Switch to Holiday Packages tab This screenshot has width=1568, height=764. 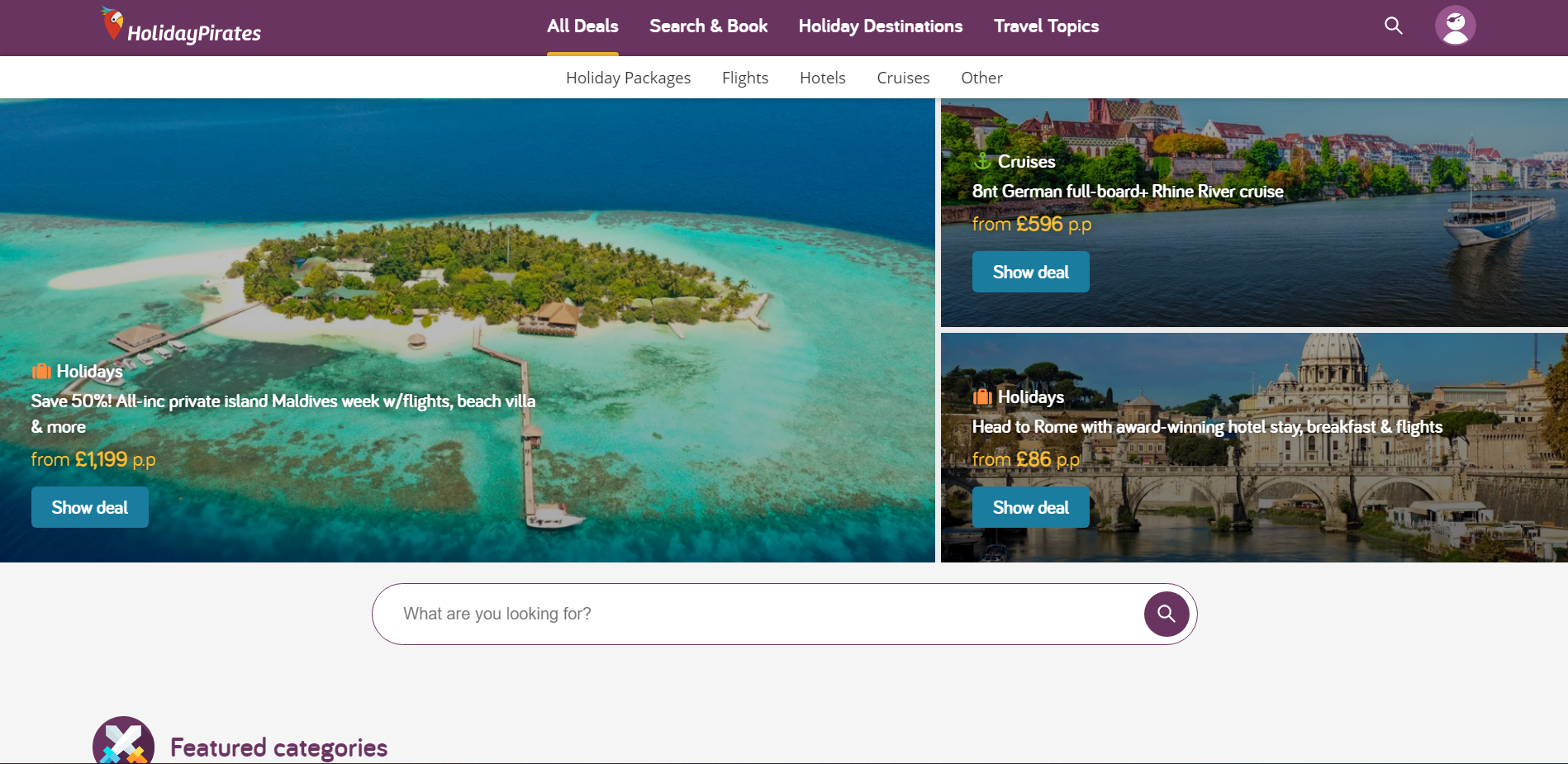[x=628, y=78]
